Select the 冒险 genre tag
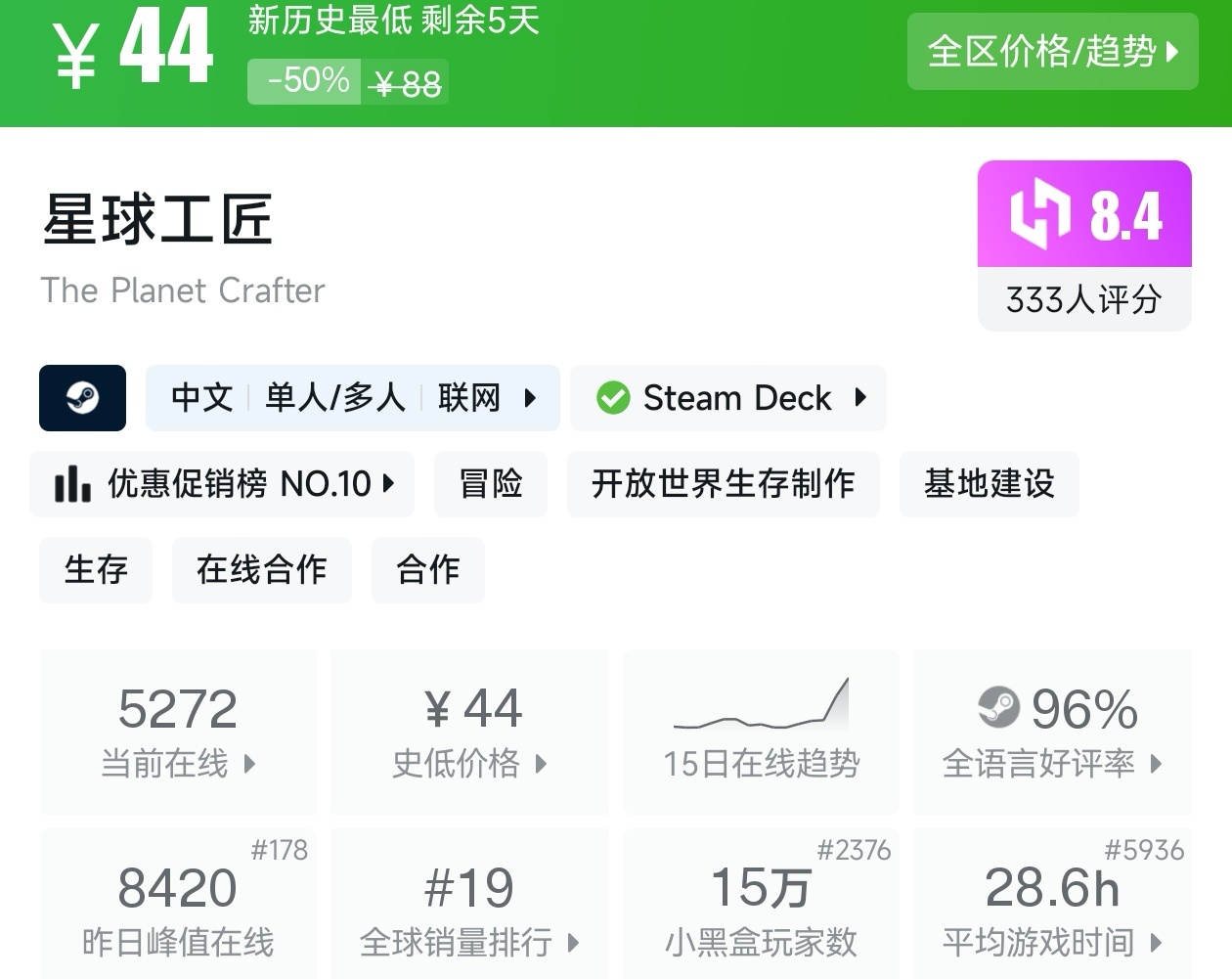 pos(491,483)
